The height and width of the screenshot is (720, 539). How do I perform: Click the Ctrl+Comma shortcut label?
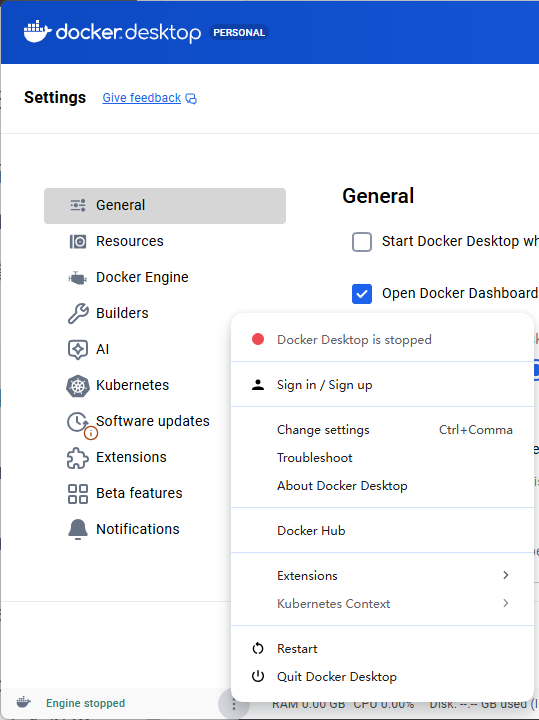tap(476, 430)
